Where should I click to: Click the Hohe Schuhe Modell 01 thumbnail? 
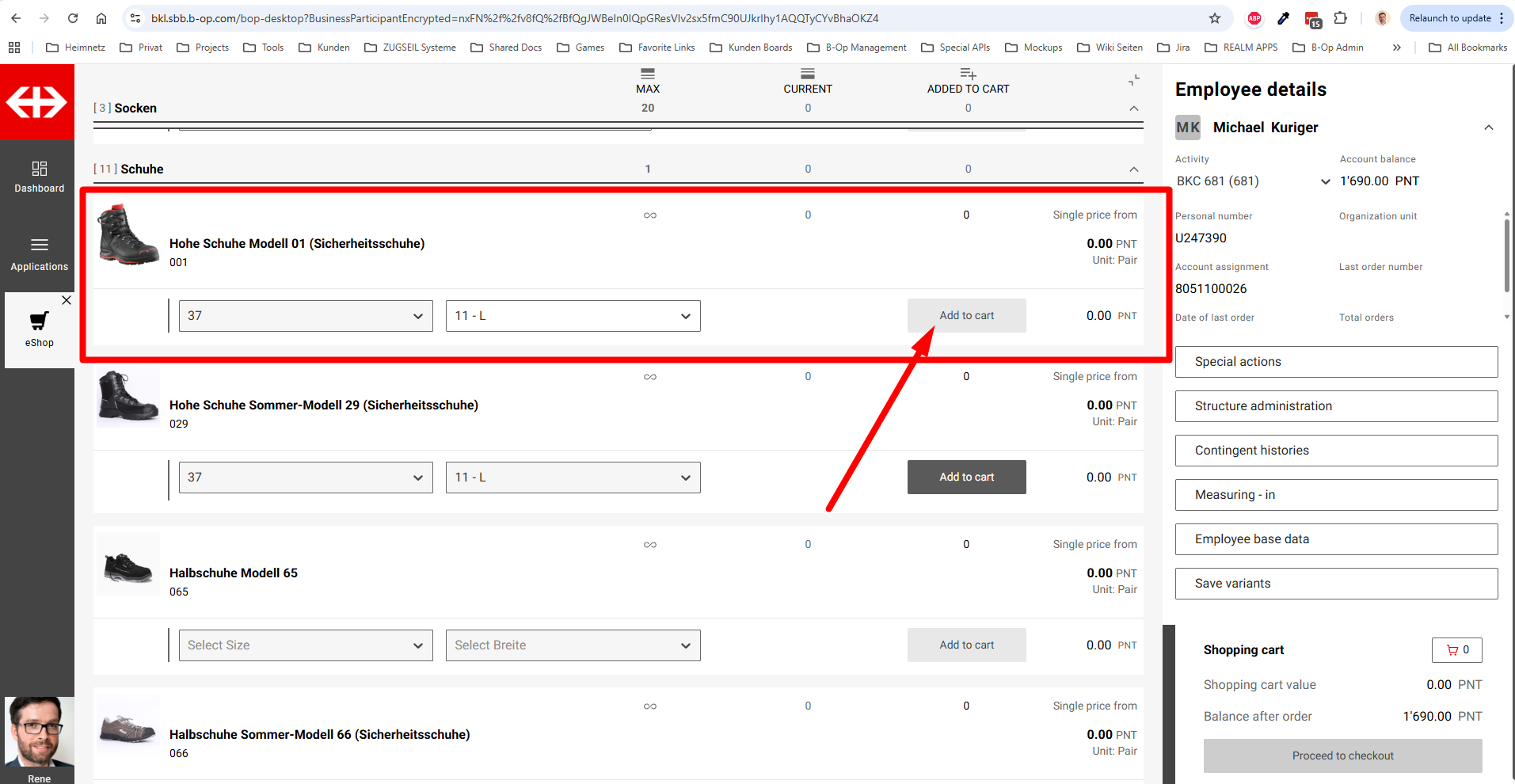point(128,235)
